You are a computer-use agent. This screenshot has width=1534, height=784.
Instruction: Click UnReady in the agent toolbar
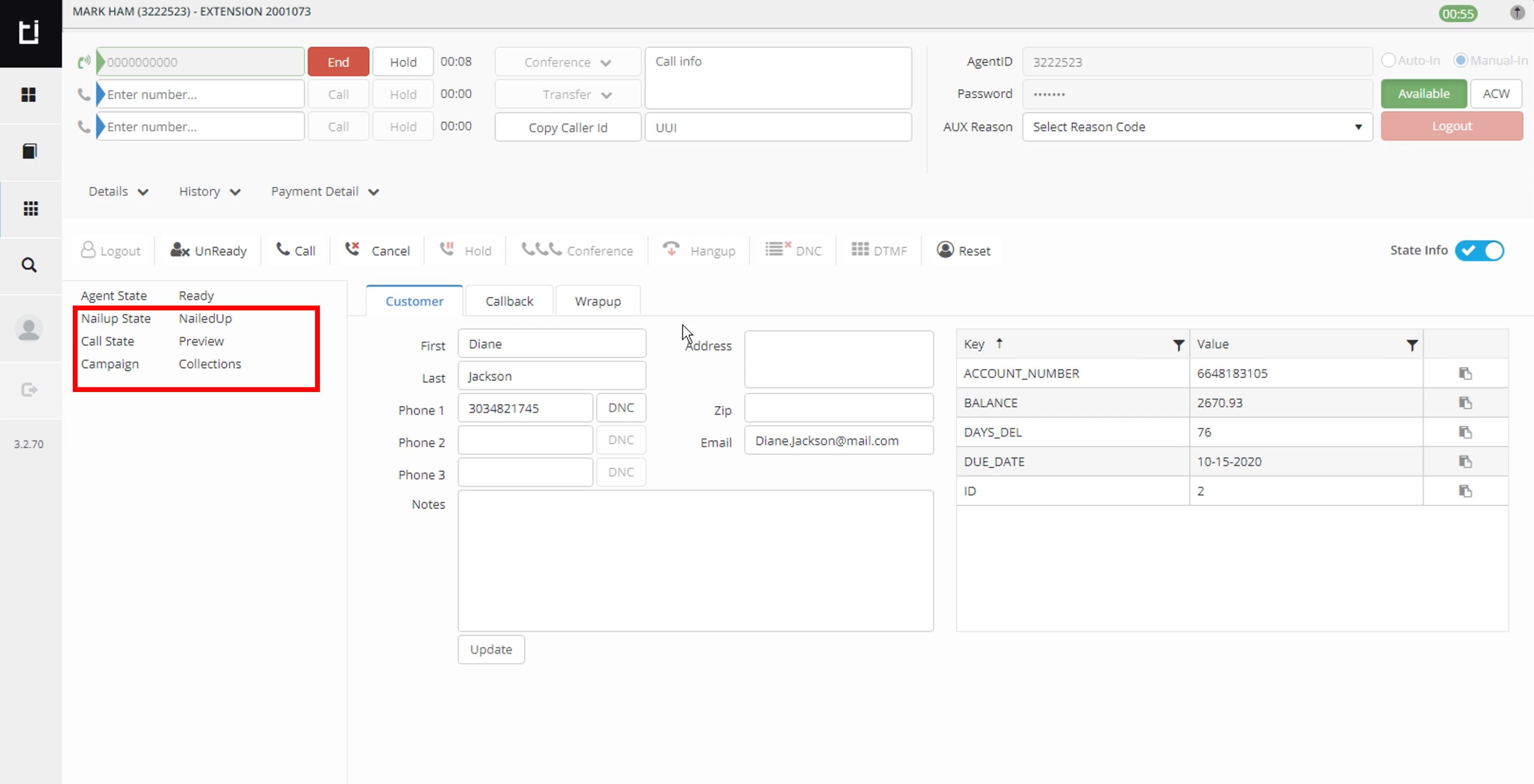click(208, 251)
